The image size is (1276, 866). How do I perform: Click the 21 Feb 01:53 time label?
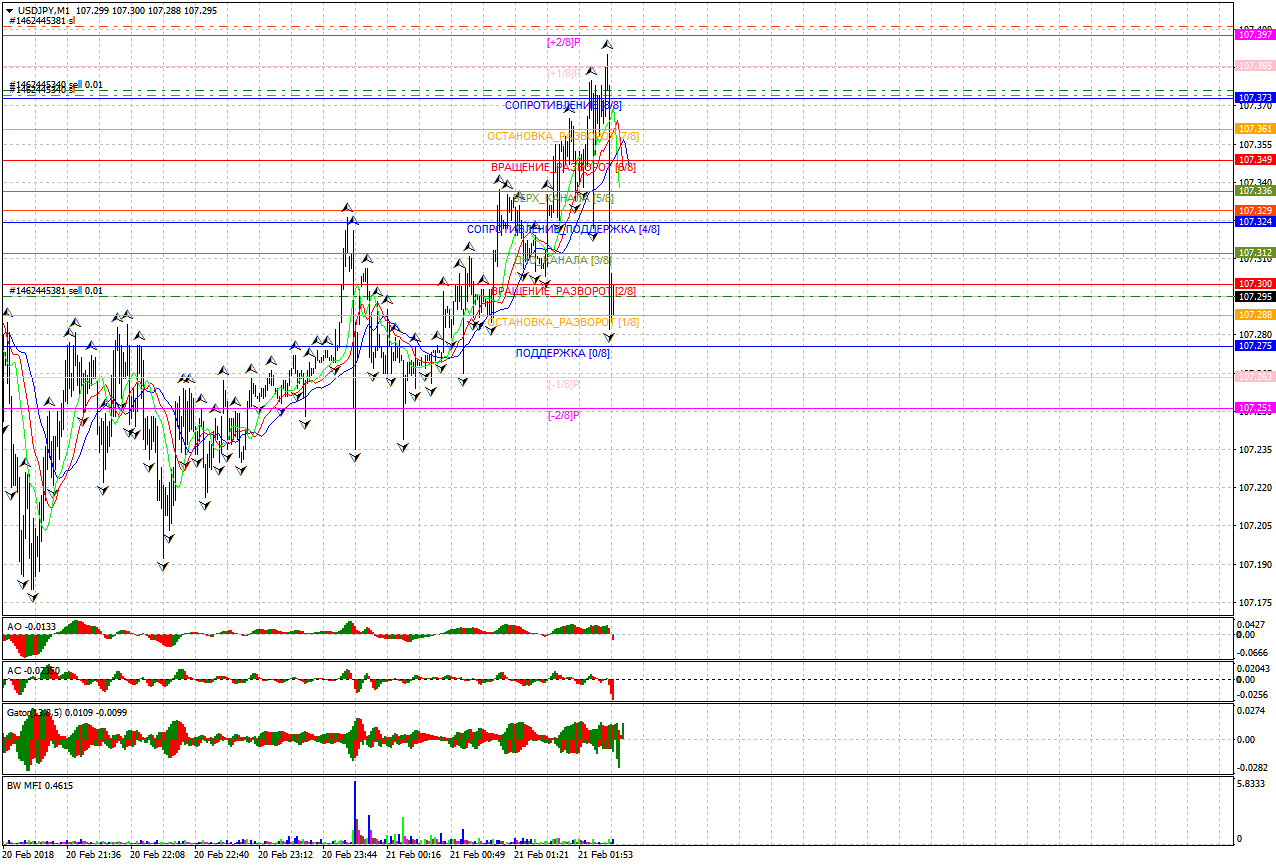tap(605, 855)
